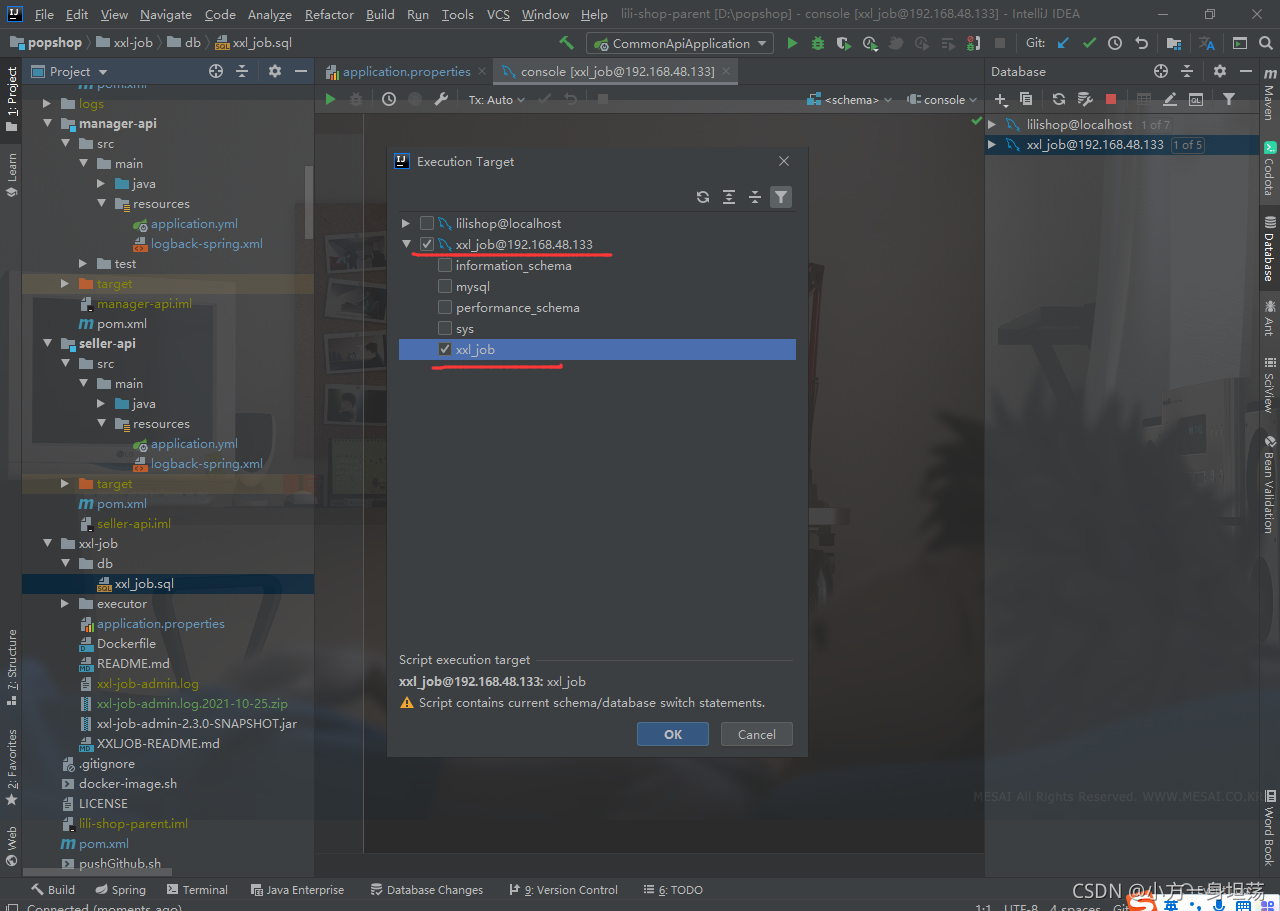Image resolution: width=1280 pixels, height=911 pixels.
Task: Open the <schema> selector dropdown
Action: (x=850, y=99)
